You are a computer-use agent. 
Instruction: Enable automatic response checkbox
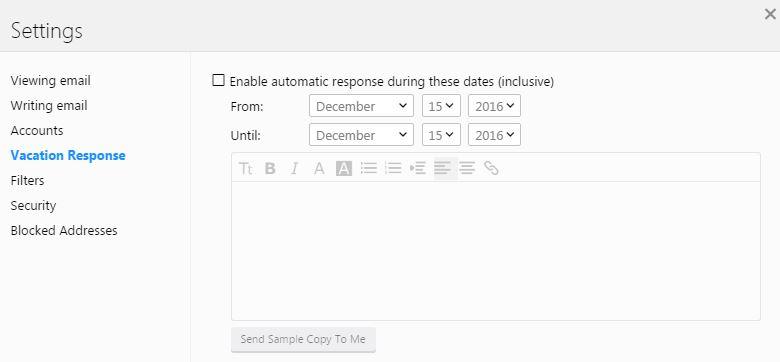click(218, 80)
